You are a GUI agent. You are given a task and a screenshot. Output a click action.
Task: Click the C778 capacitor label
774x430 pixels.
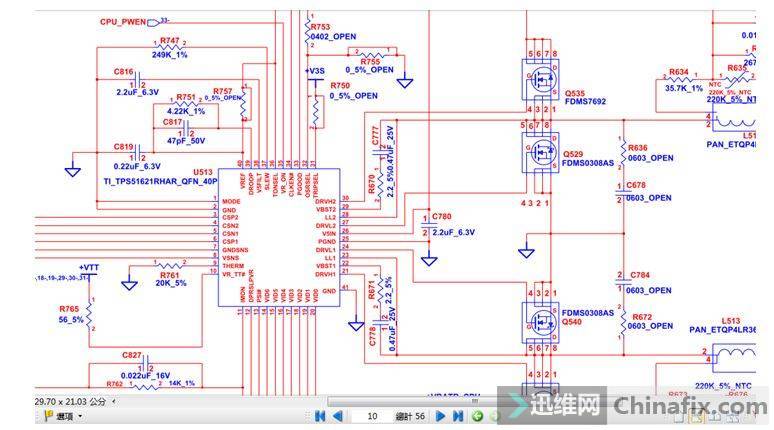(x=372, y=337)
